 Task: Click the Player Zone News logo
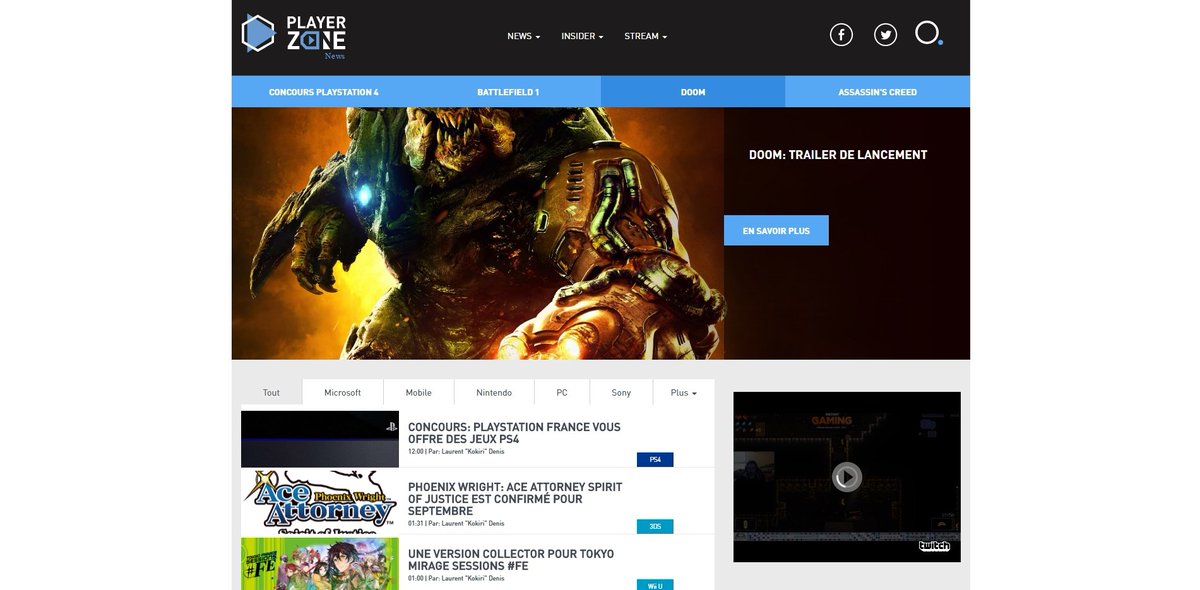point(294,36)
